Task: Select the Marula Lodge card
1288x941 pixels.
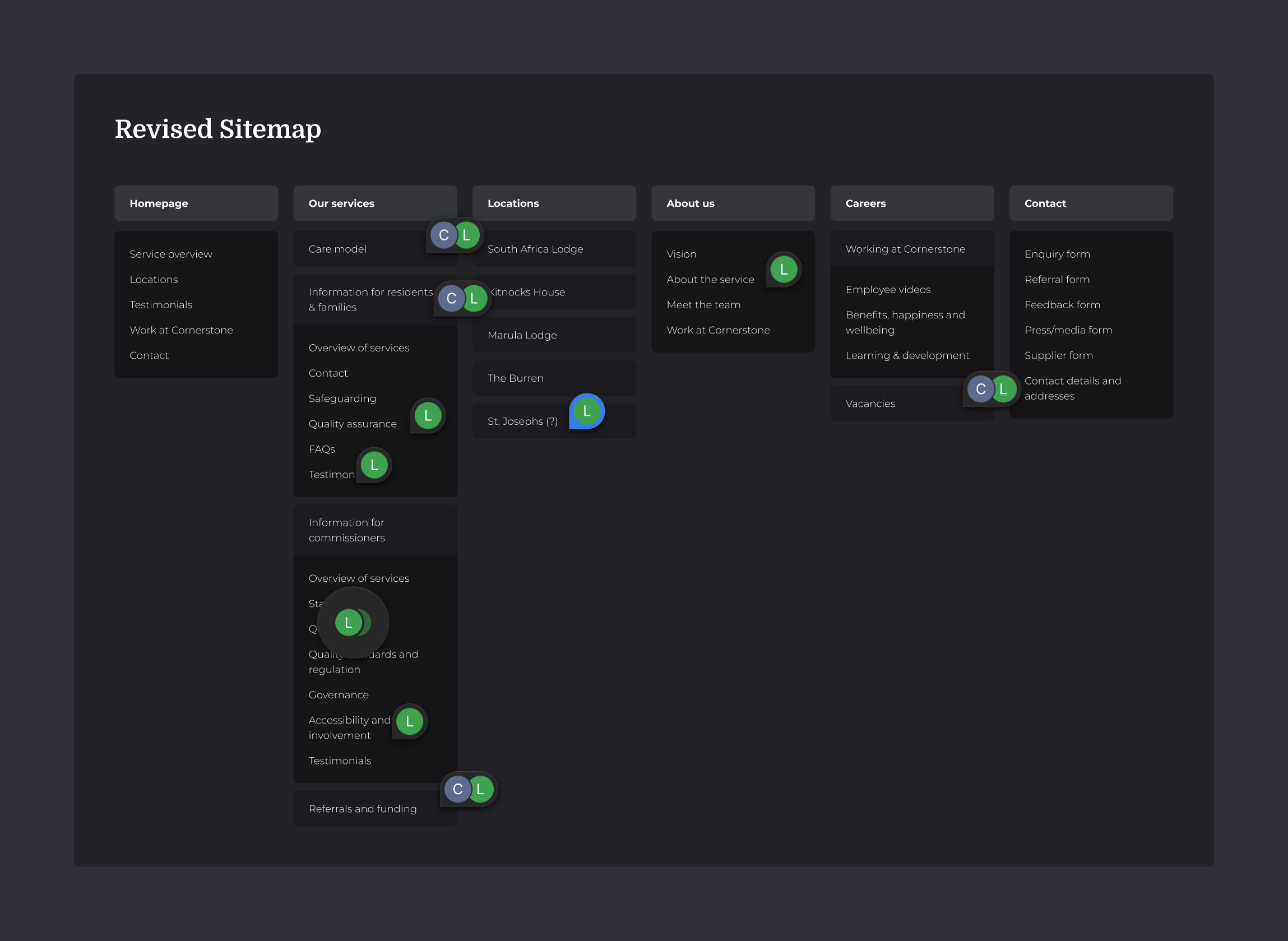Action: point(554,335)
